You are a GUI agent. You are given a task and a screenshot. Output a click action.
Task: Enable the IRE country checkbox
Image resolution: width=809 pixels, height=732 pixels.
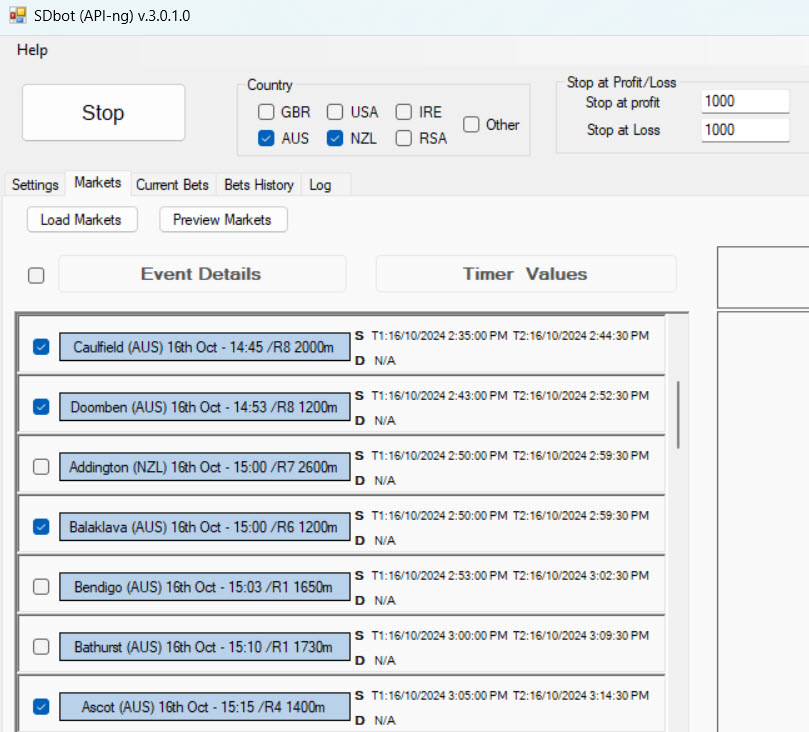[x=403, y=112]
